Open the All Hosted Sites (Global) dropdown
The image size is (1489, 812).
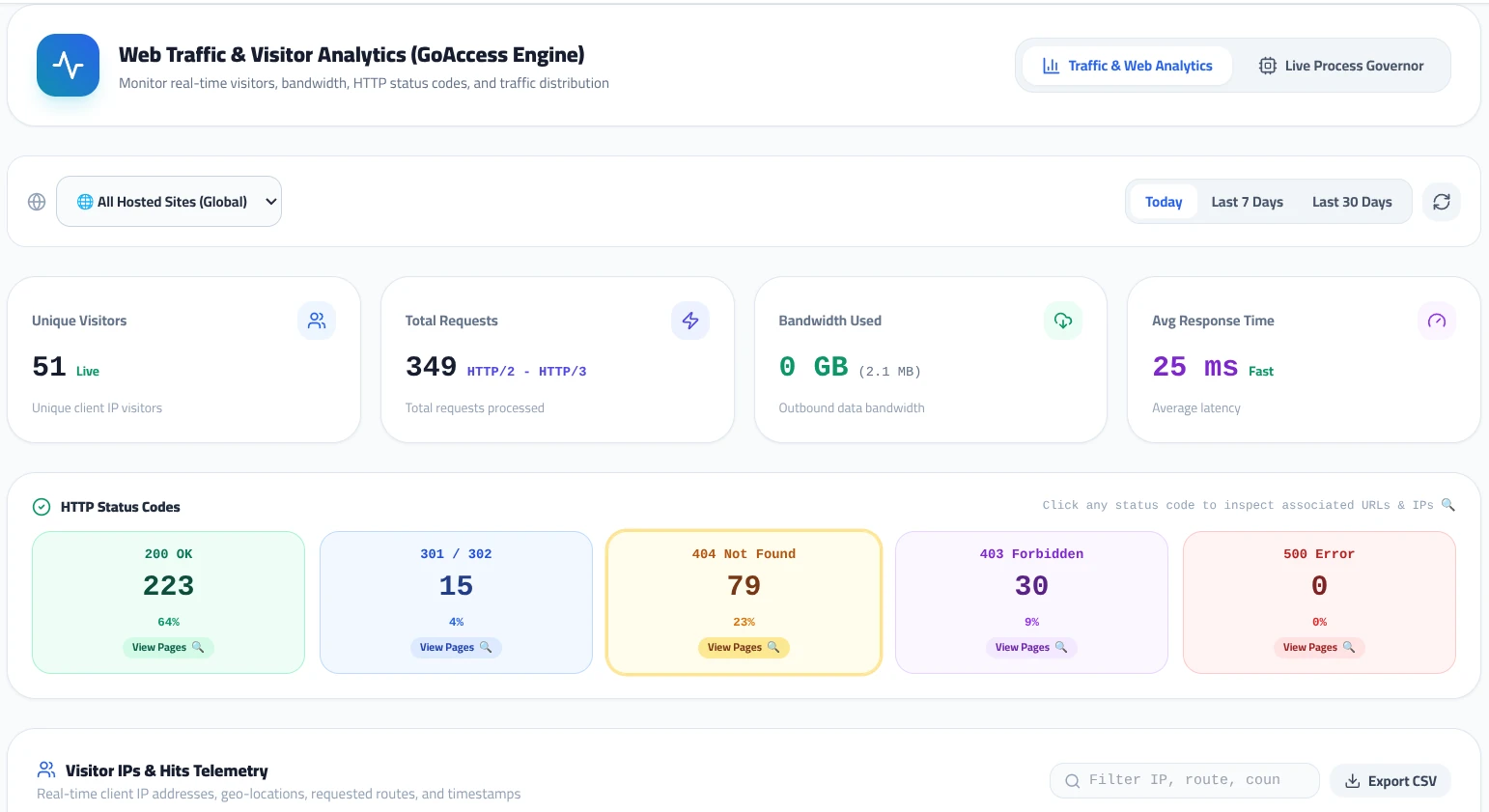click(169, 202)
